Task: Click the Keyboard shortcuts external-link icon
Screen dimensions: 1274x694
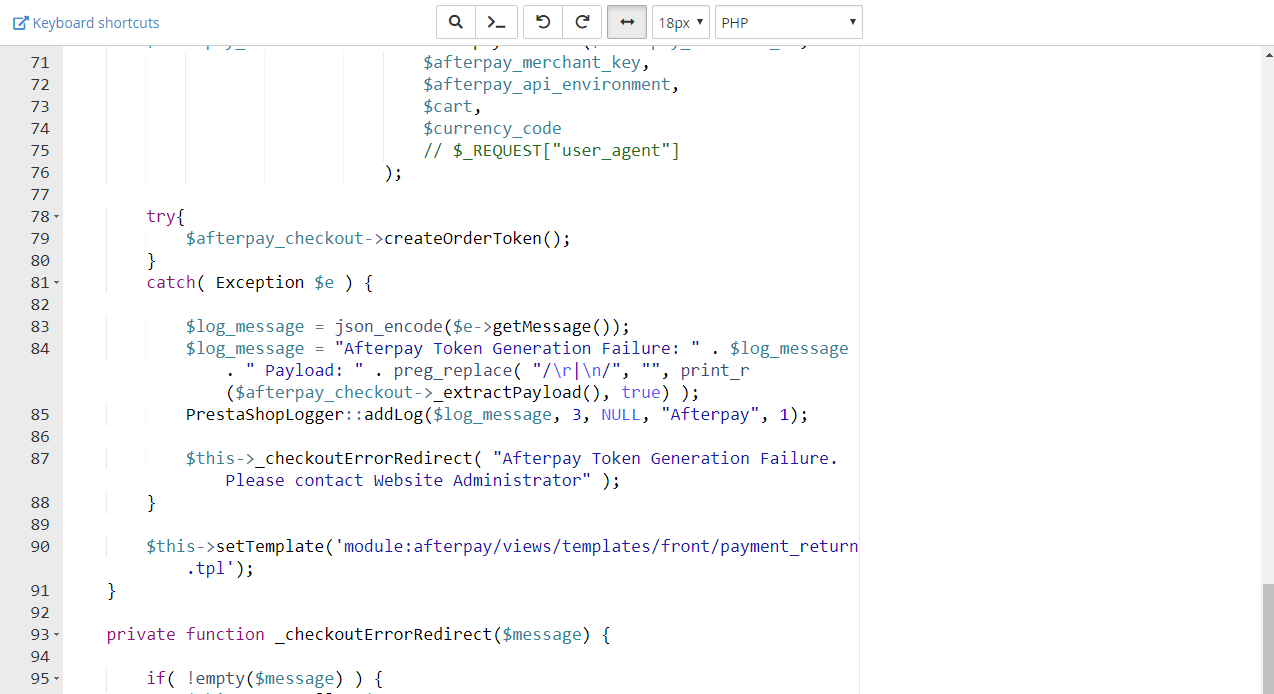Action: [x=20, y=23]
